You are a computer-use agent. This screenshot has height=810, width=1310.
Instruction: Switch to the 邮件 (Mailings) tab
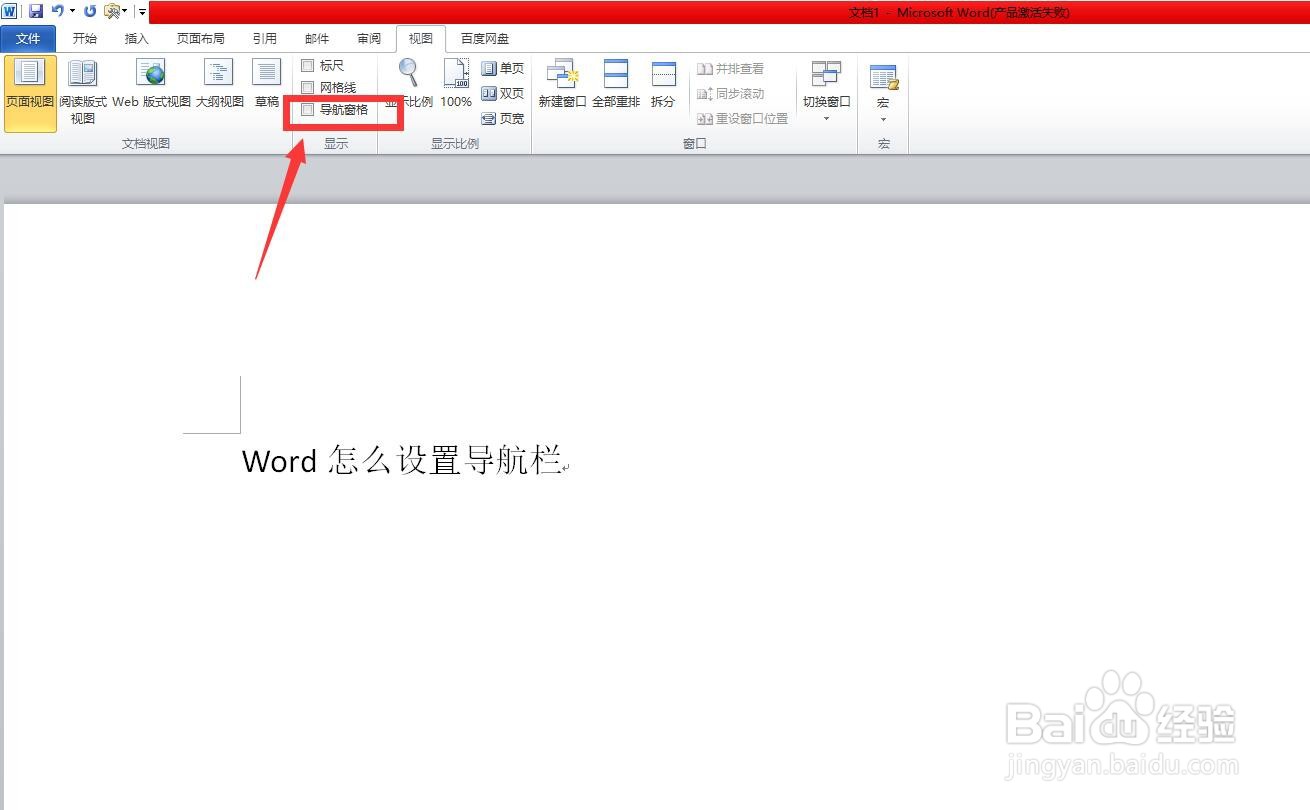point(317,39)
